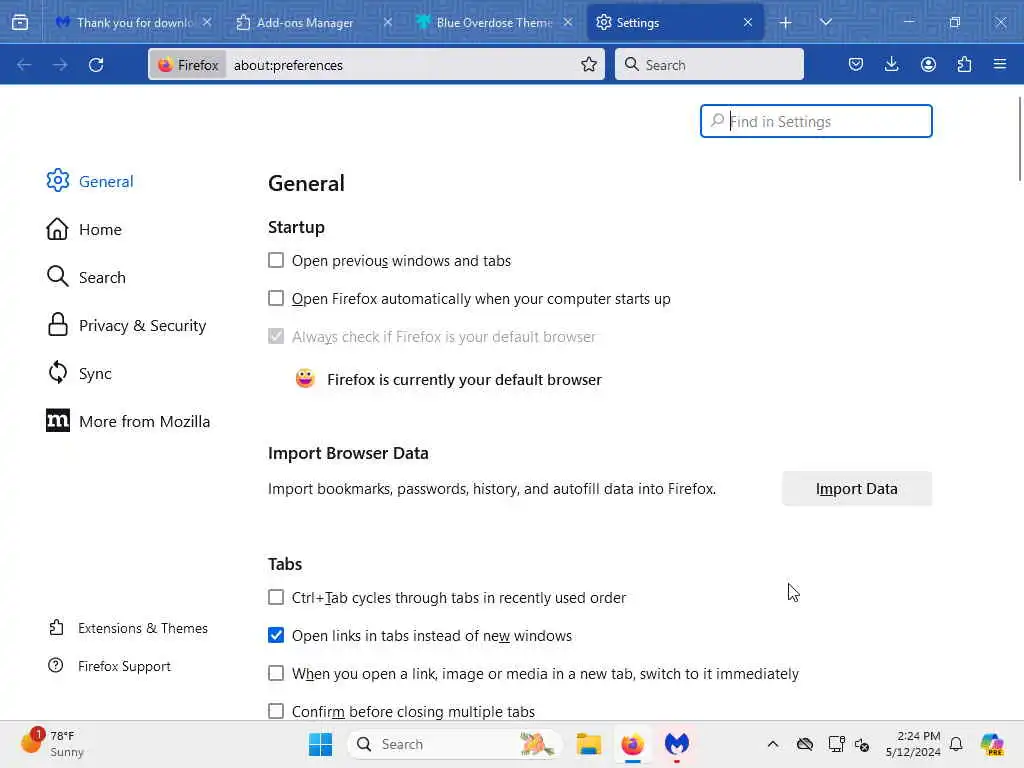Bookmark this page with the star icon
The width and height of the screenshot is (1024, 768).
click(x=588, y=64)
